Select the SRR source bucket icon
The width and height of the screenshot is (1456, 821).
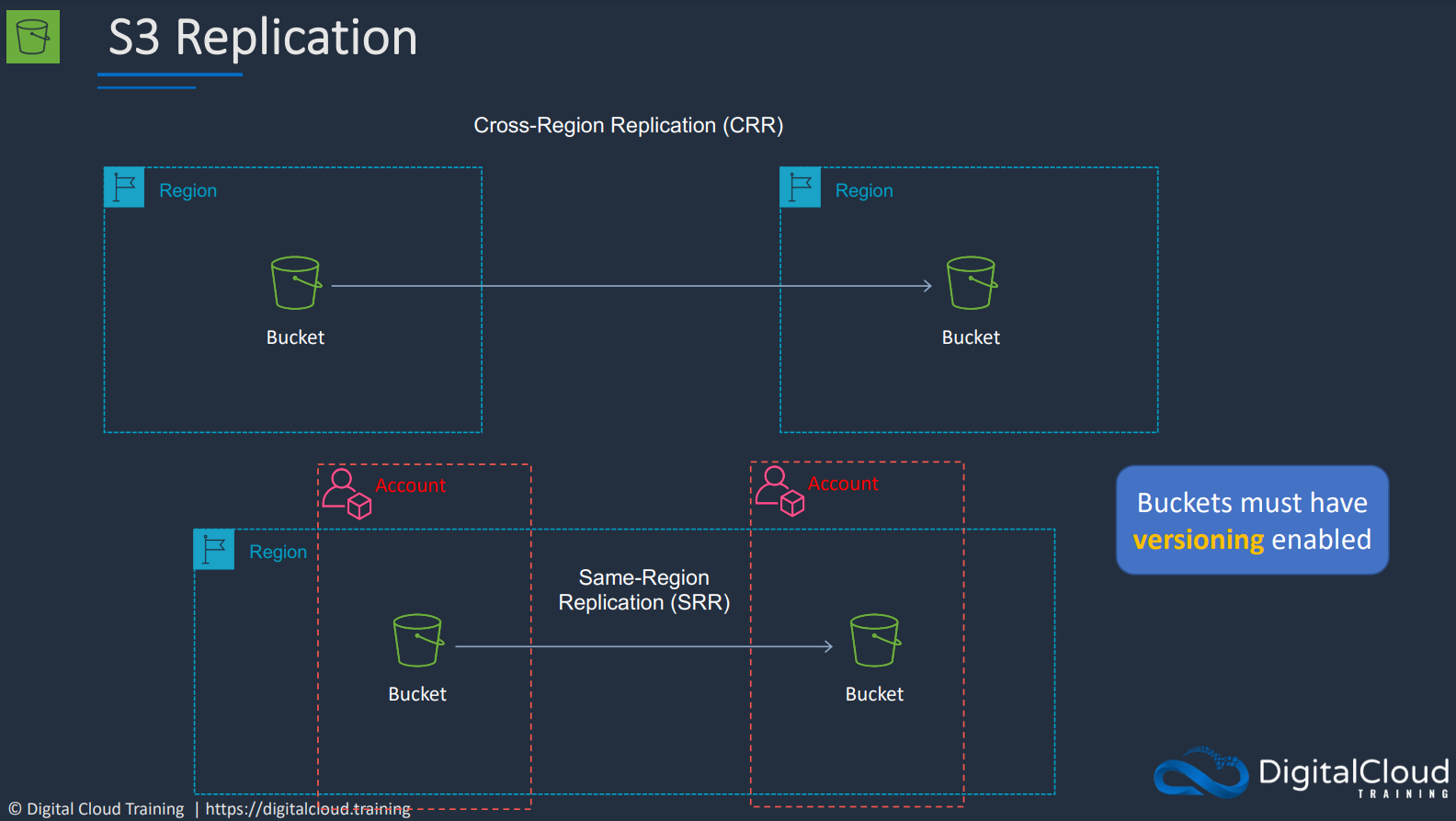coord(418,640)
